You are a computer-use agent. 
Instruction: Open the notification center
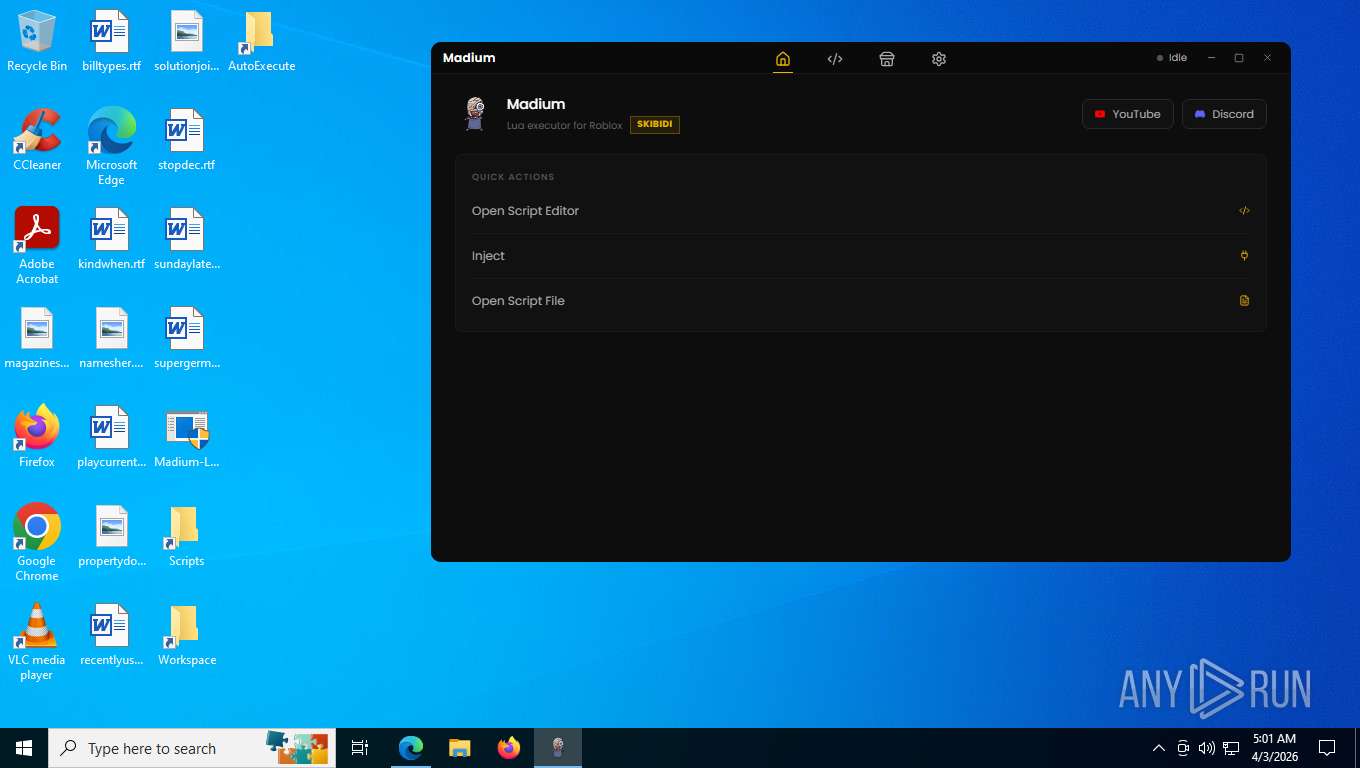[x=1327, y=748]
